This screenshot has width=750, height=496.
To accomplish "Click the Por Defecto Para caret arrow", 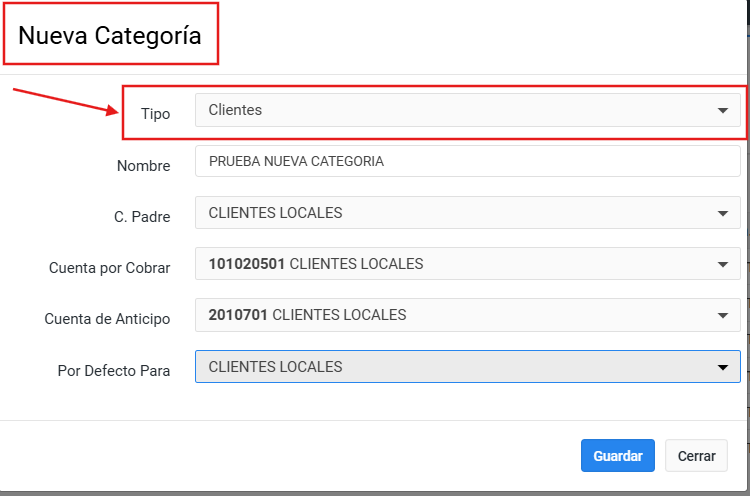I will pos(723,367).
